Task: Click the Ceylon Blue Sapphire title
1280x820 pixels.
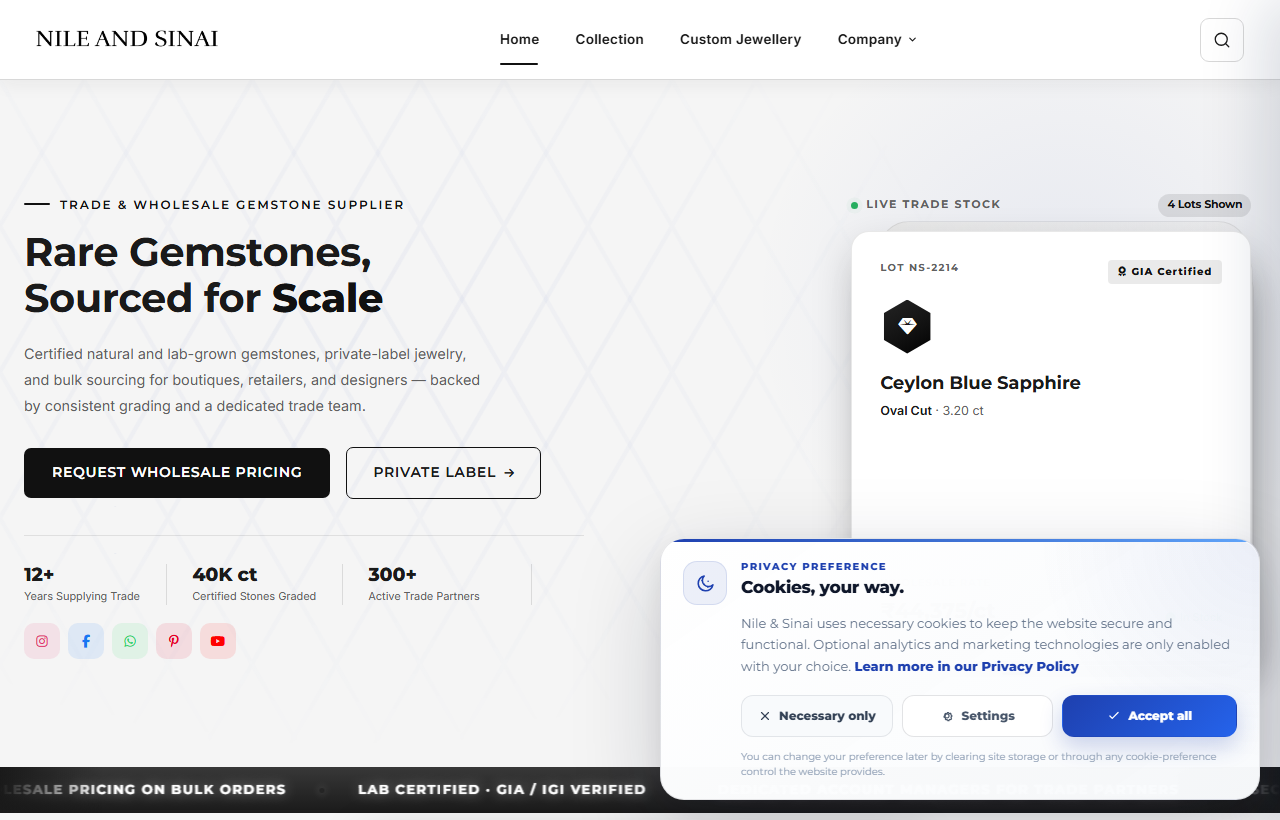Action: click(980, 382)
